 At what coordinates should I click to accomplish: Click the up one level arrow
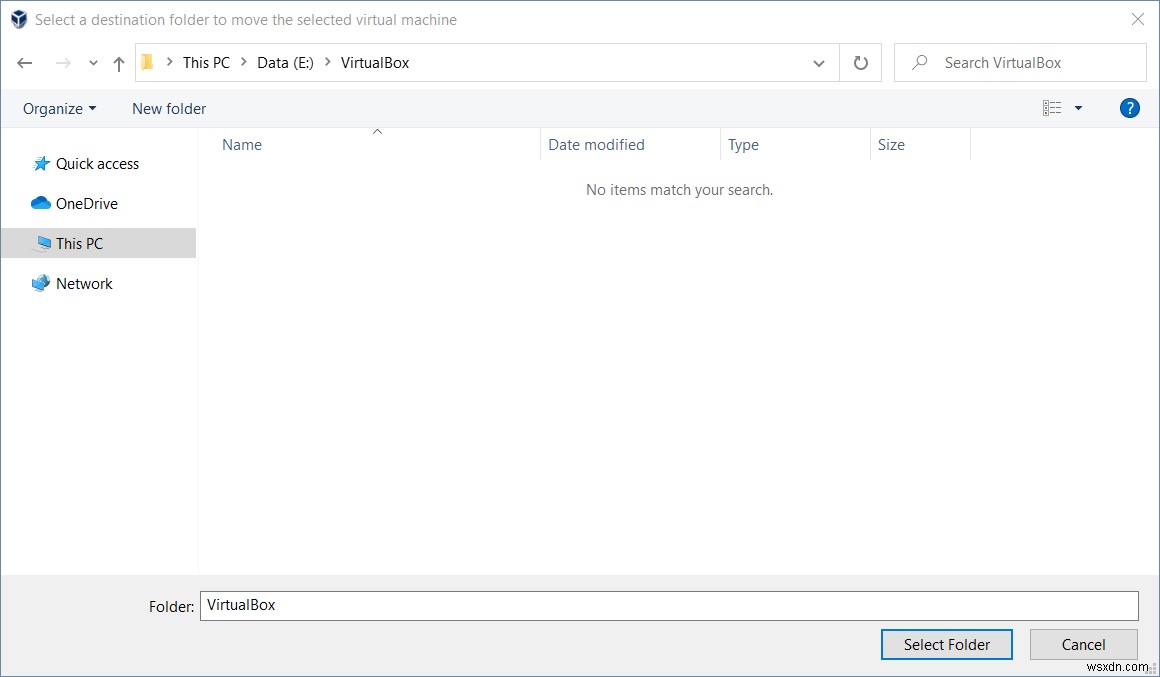pyautogui.click(x=118, y=62)
